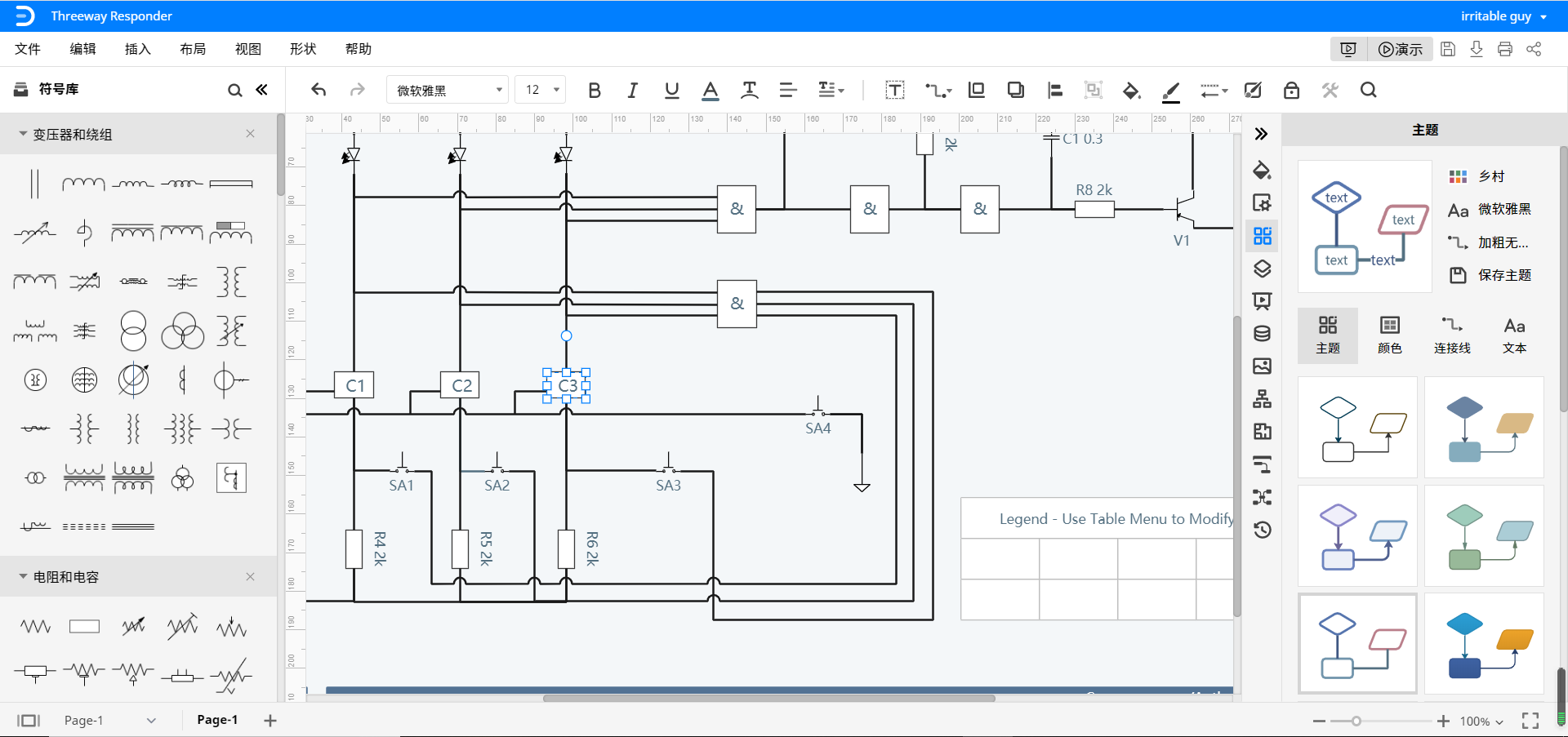Click the lock icon in toolbar
This screenshot has height=737, width=1568.
(x=1291, y=90)
